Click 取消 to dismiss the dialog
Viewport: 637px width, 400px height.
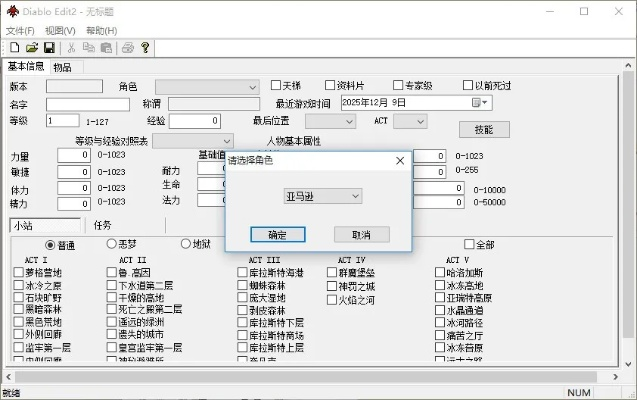[362, 234]
